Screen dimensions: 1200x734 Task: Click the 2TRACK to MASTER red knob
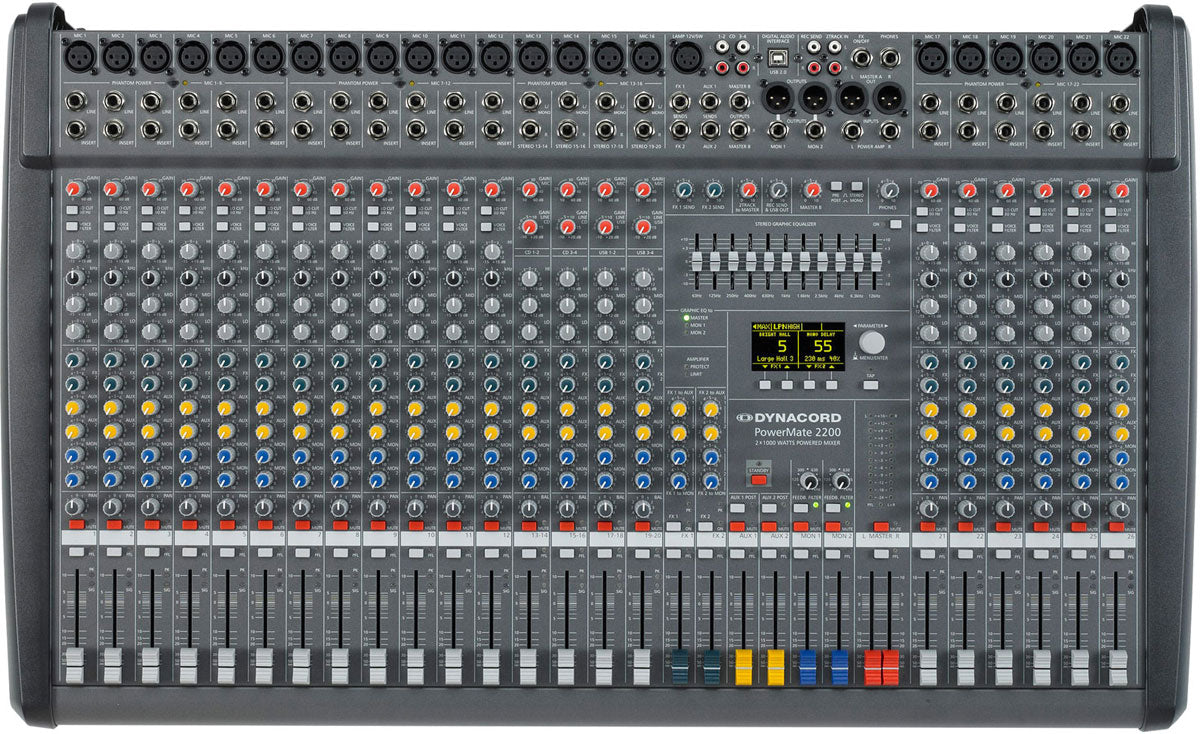748,190
